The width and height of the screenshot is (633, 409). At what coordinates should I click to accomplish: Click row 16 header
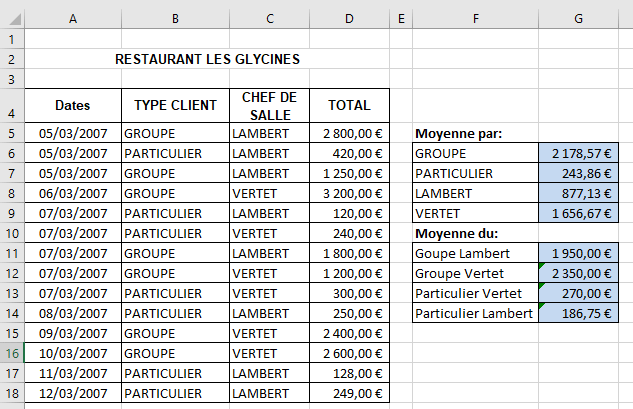coord(11,353)
